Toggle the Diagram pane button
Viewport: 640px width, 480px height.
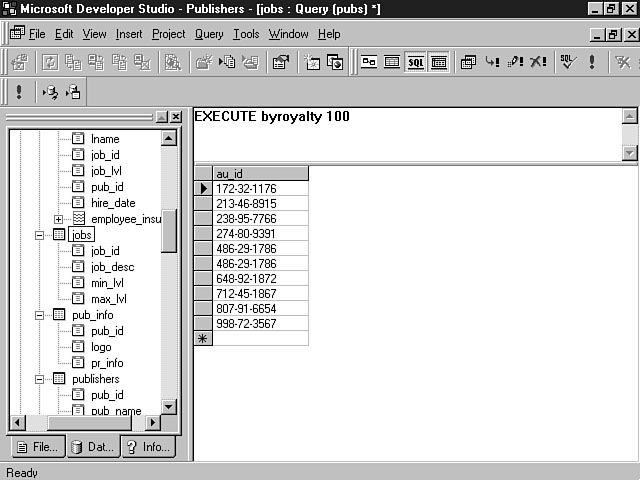[369, 62]
